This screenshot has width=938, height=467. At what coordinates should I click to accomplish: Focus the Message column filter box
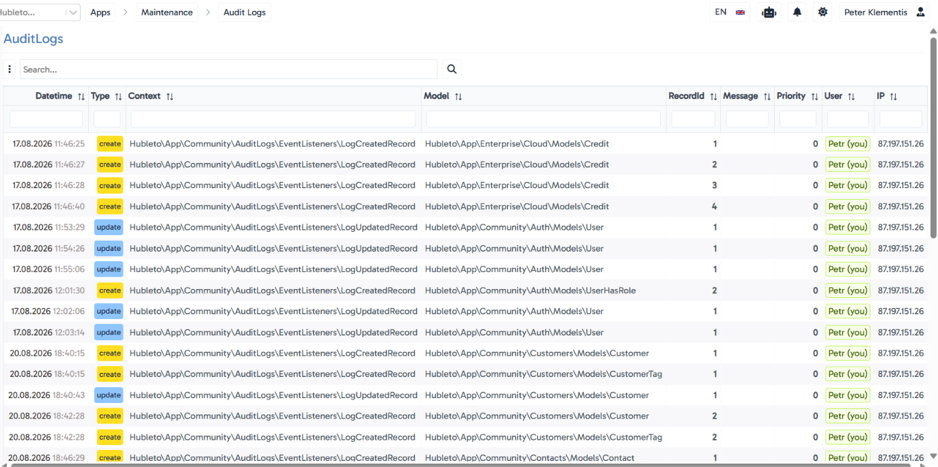pos(747,119)
